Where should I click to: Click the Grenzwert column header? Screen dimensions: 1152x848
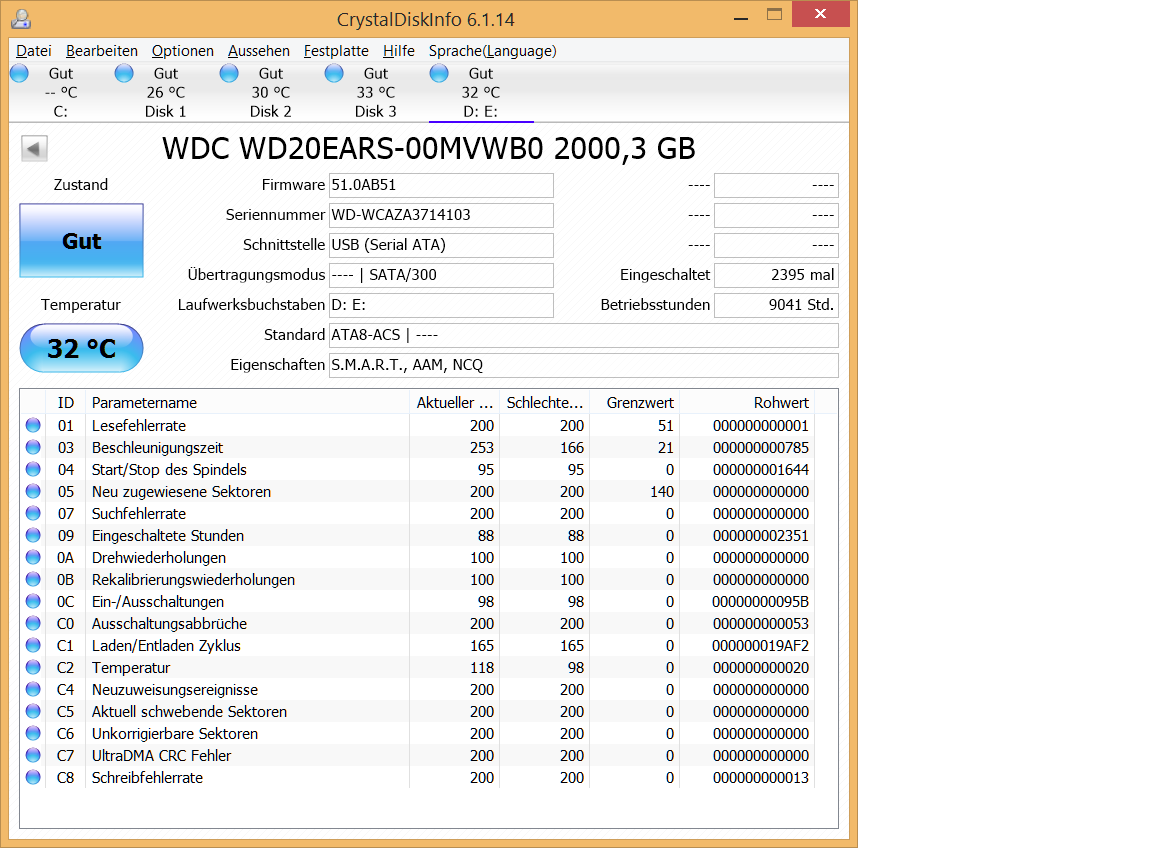pyautogui.click(x=635, y=403)
